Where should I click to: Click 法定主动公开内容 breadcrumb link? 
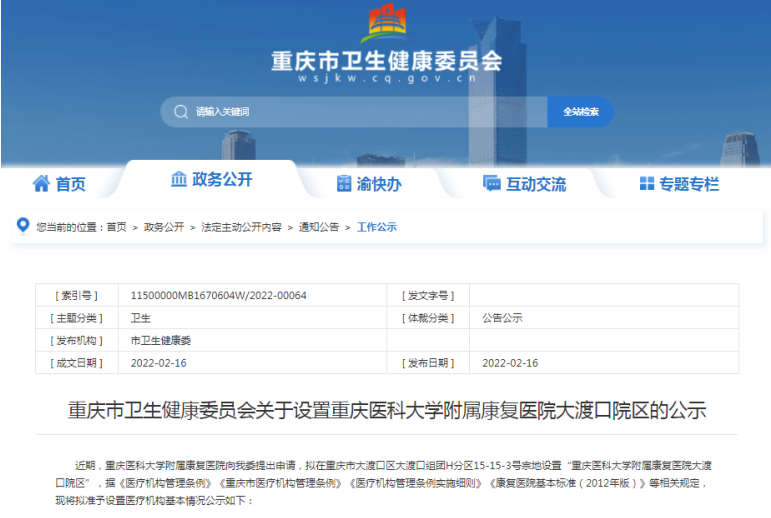[241, 227]
